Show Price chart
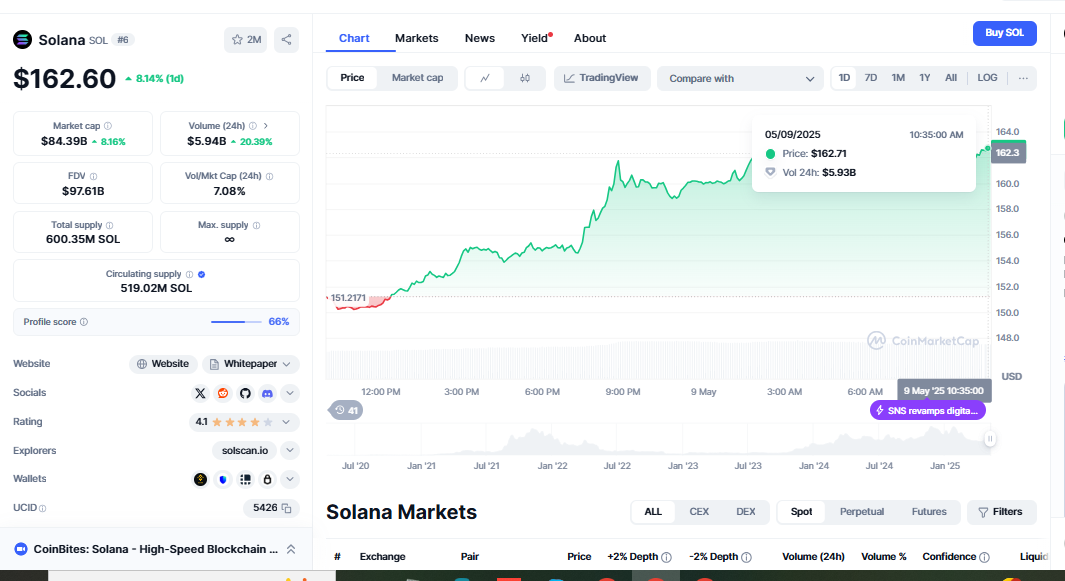This screenshot has width=1065, height=581. tap(353, 78)
